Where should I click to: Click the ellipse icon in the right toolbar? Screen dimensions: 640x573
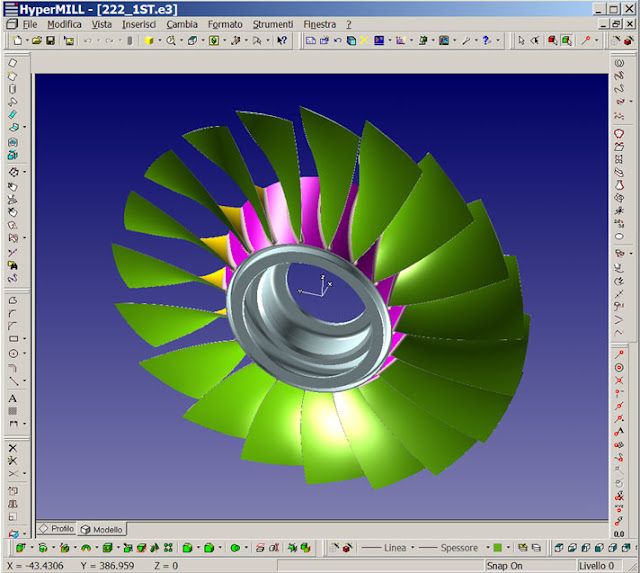[x=619, y=237]
